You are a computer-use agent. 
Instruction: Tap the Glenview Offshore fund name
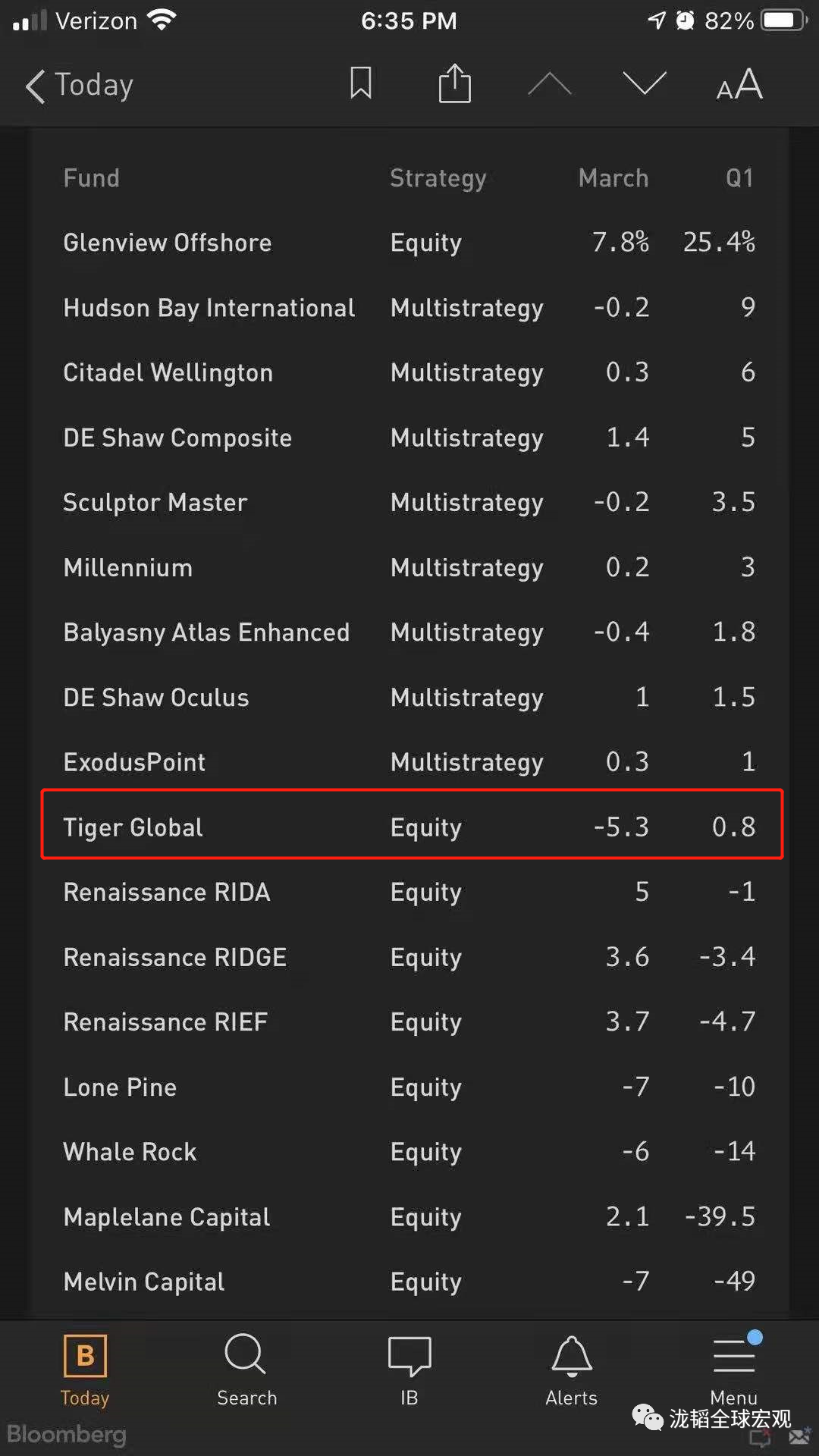pyautogui.click(x=168, y=243)
